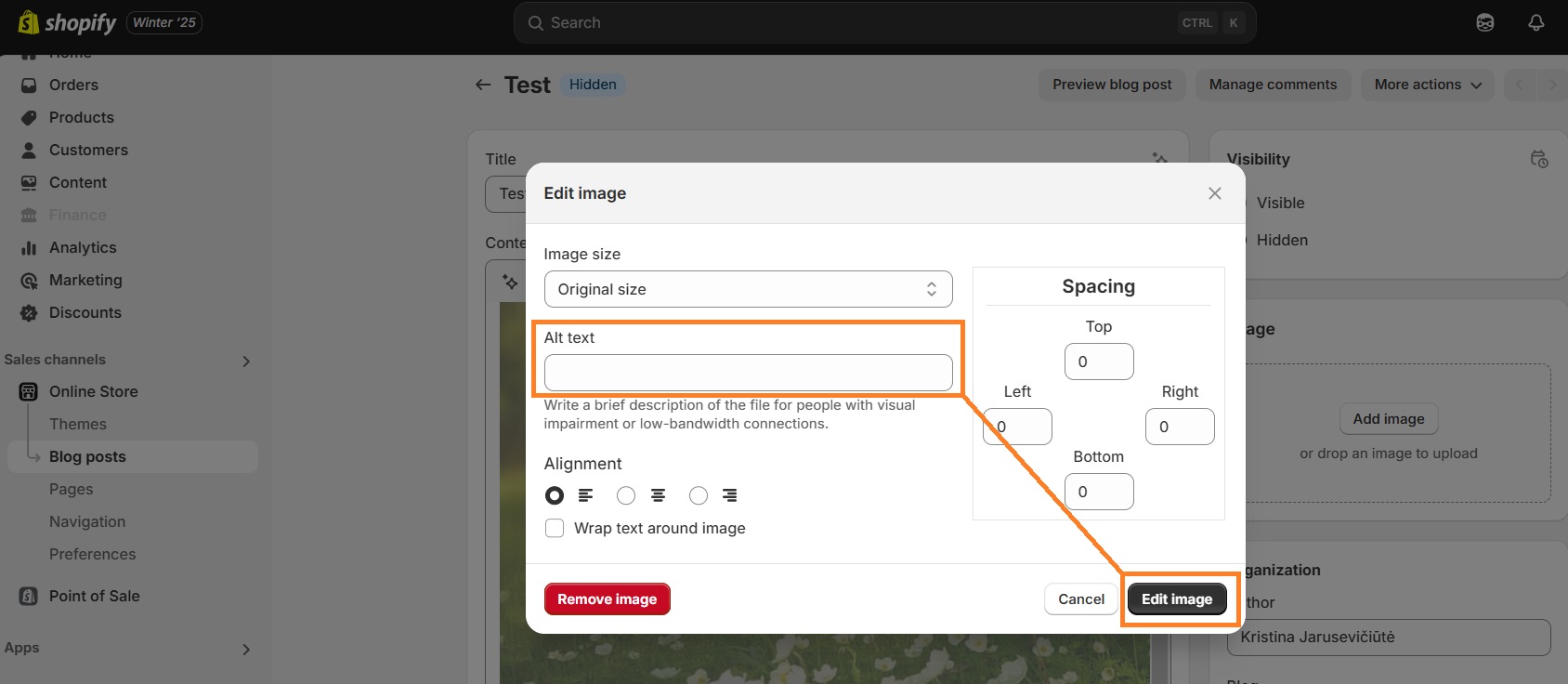1568x684 pixels.
Task: Click the Products tag icon
Action: 29,117
